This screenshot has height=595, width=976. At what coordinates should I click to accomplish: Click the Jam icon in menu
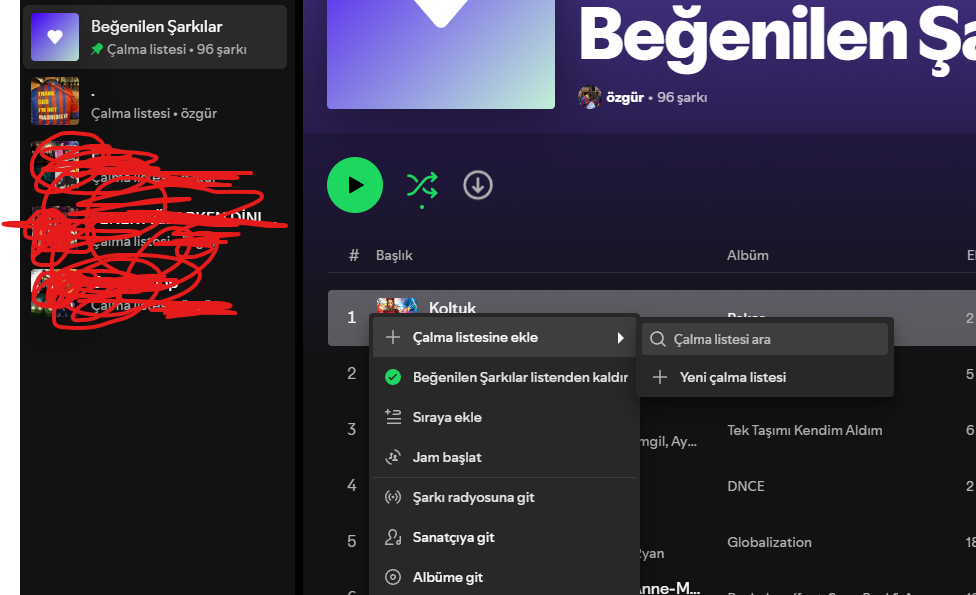pos(393,457)
